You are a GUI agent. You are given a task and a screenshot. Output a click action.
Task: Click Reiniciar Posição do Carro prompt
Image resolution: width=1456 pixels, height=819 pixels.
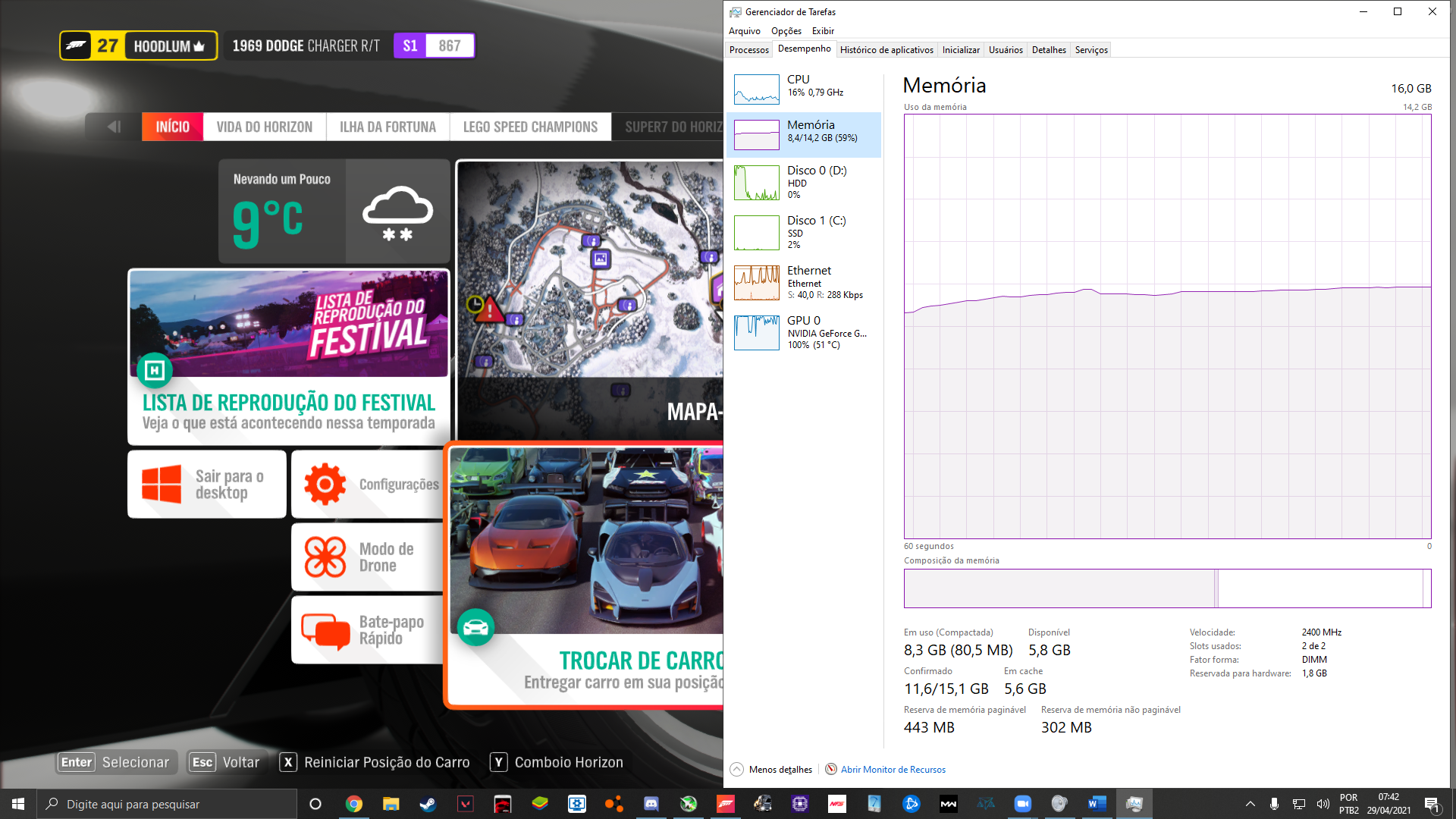pyautogui.click(x=375, y=762)
